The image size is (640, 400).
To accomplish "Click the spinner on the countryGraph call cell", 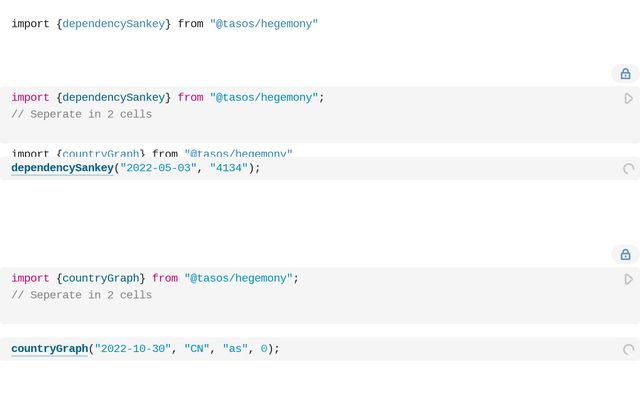I will pos(628,349).
